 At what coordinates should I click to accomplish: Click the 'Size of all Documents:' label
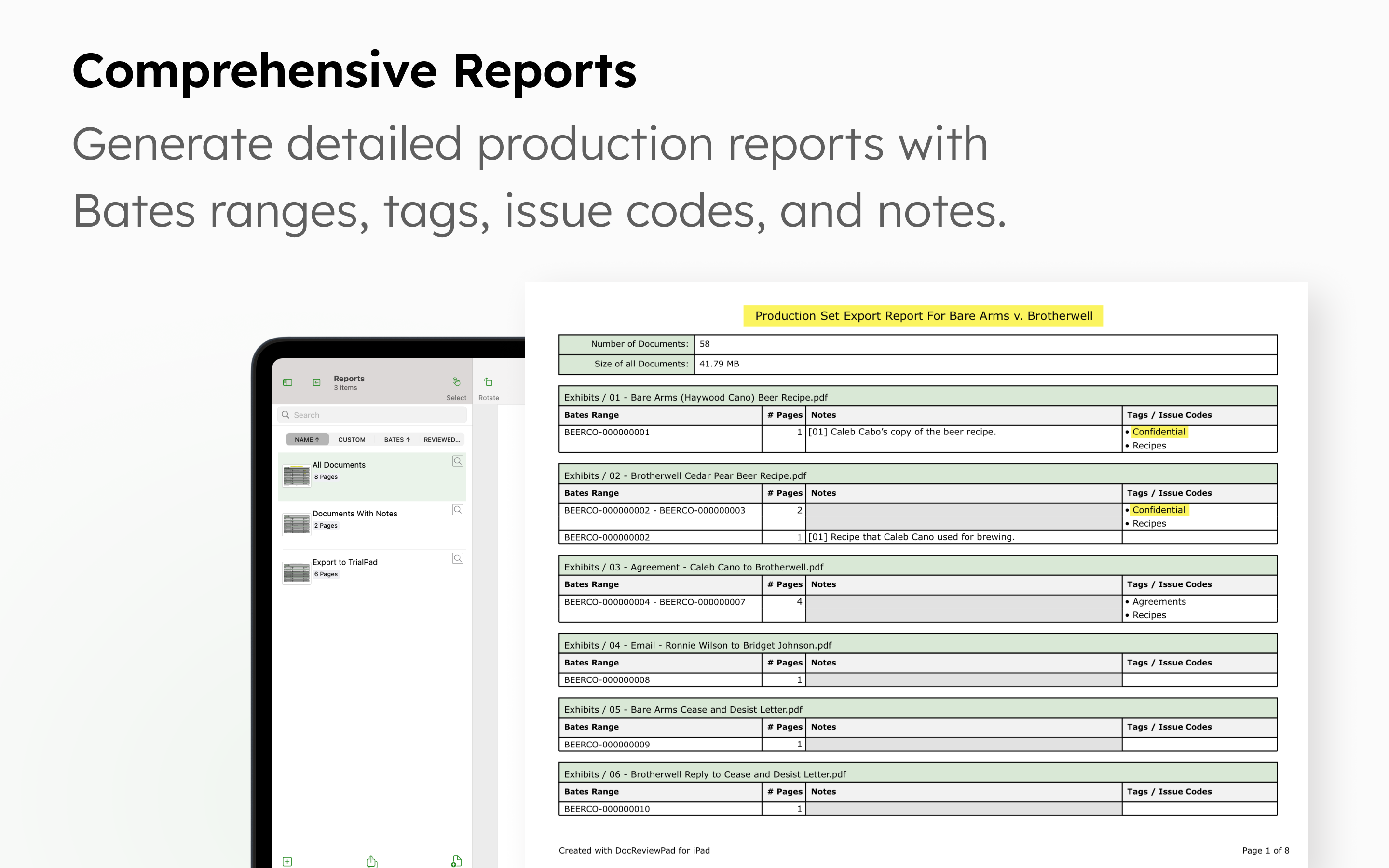641,364
